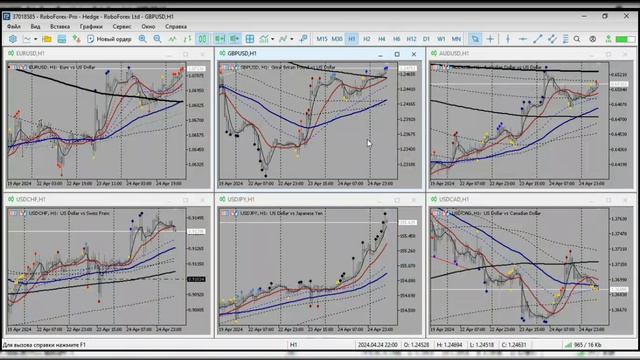Switch chart to bar chart type

point(187,39)
